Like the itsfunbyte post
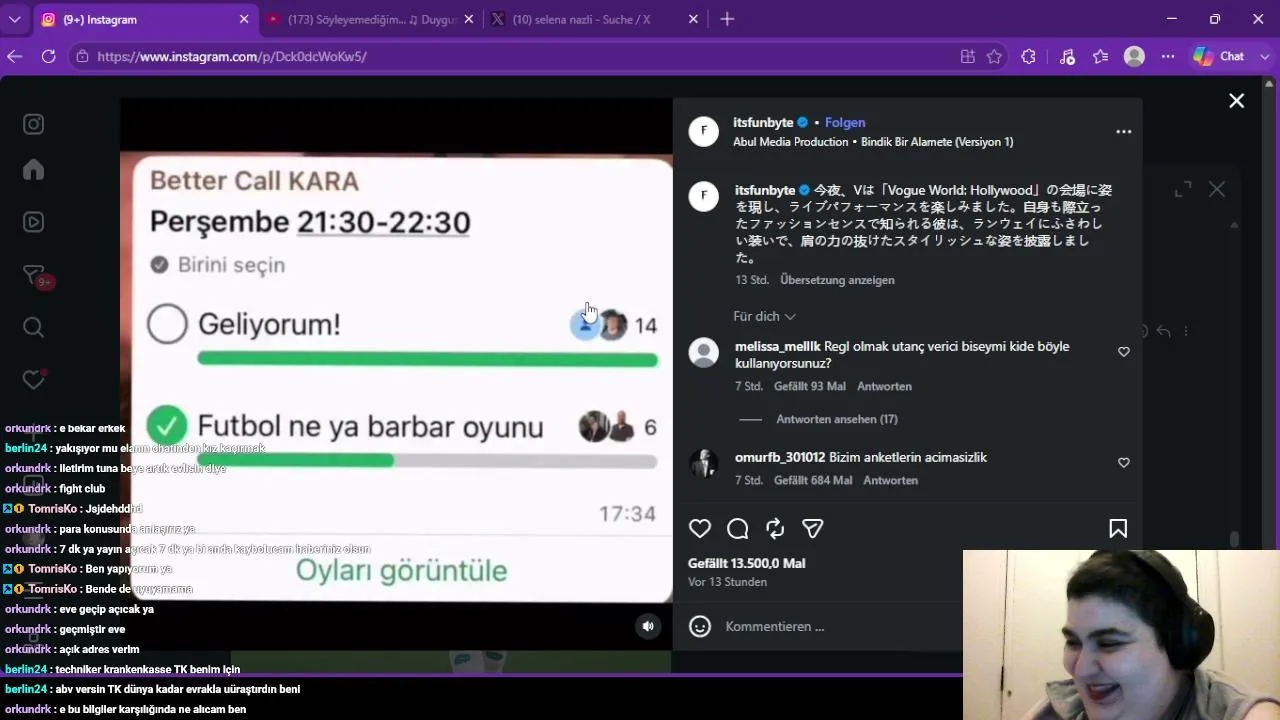The width and height of the screenshot is (1280, 720). point(700,529)
